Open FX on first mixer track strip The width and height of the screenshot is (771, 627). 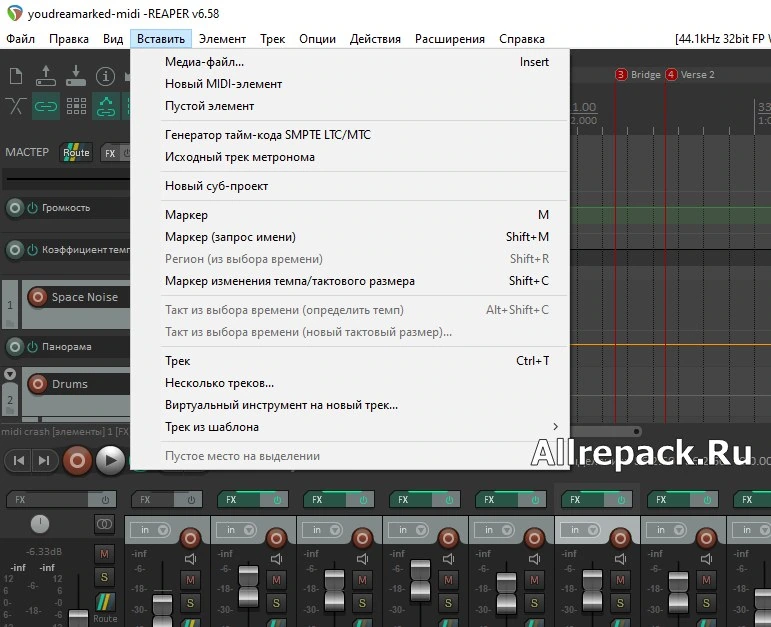153,500
